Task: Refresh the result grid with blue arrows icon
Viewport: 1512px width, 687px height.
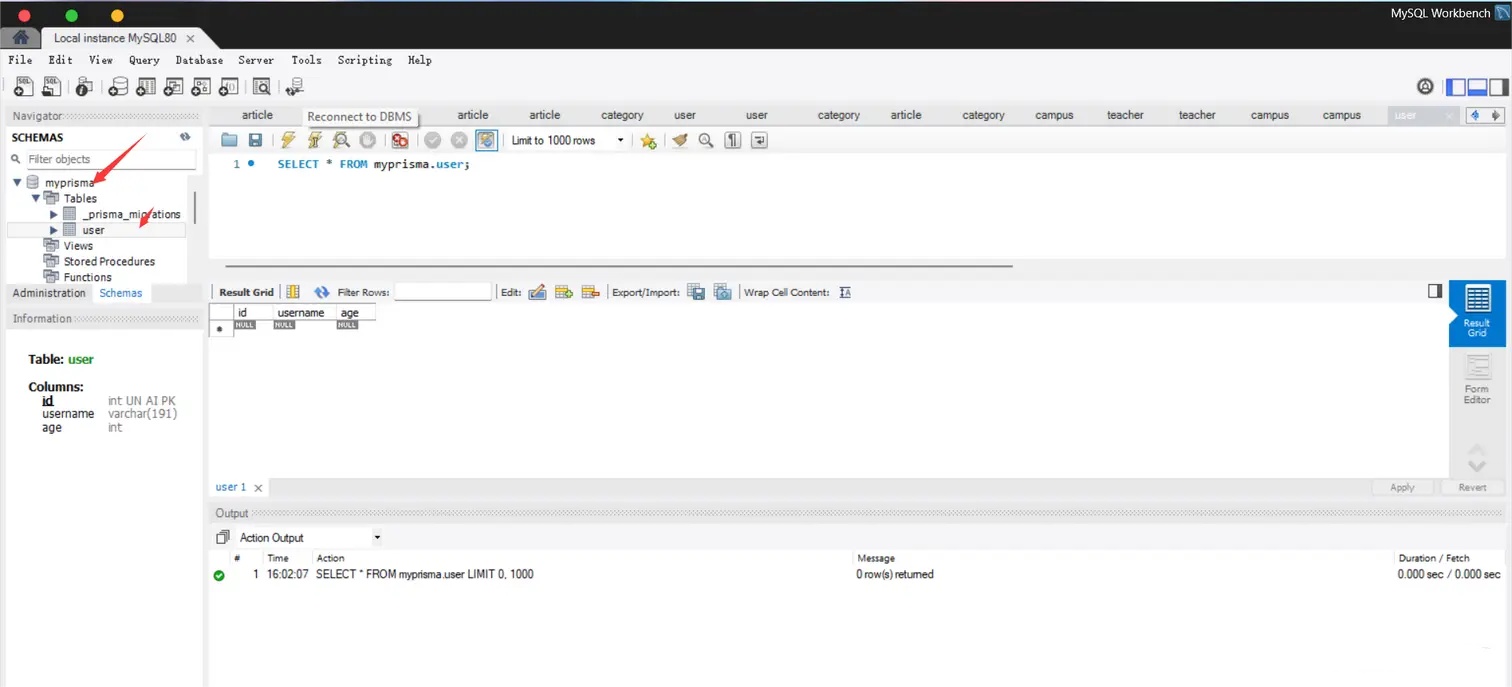Action: click(x=322, y=292)
